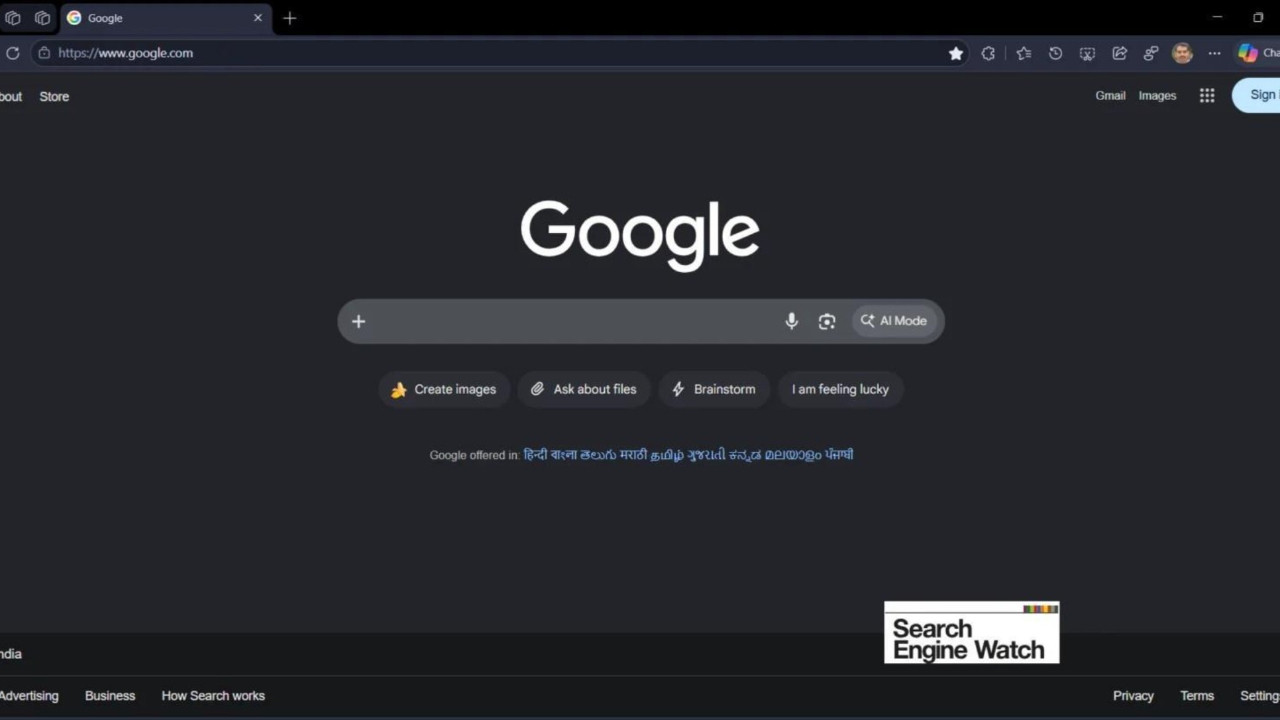Viewport: 1280px width, 720px height.
Task: Start voice search with microphone icon
Action: point(791,321)
